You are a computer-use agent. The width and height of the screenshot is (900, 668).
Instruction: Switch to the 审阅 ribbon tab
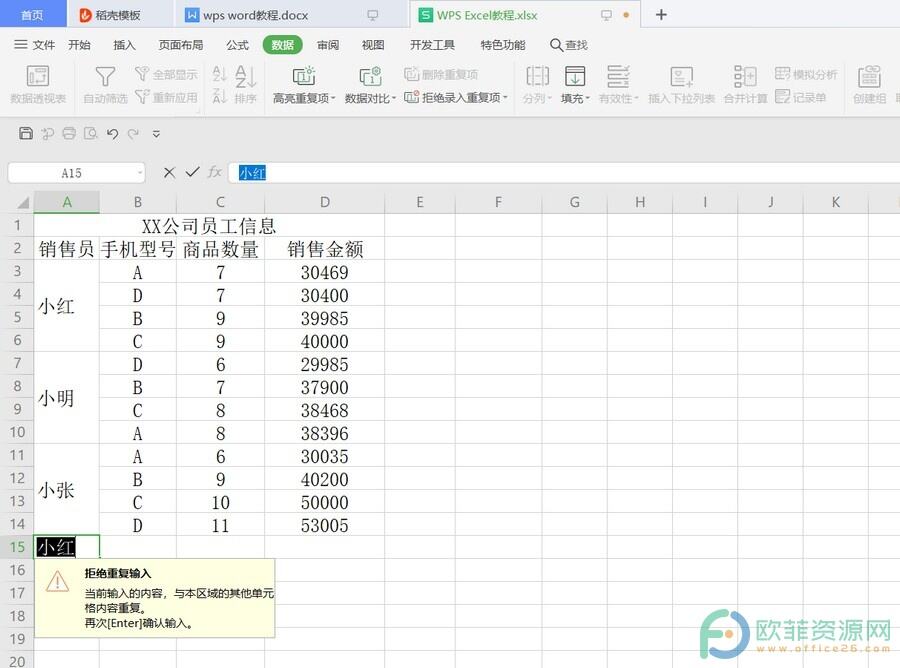(328, 45)
